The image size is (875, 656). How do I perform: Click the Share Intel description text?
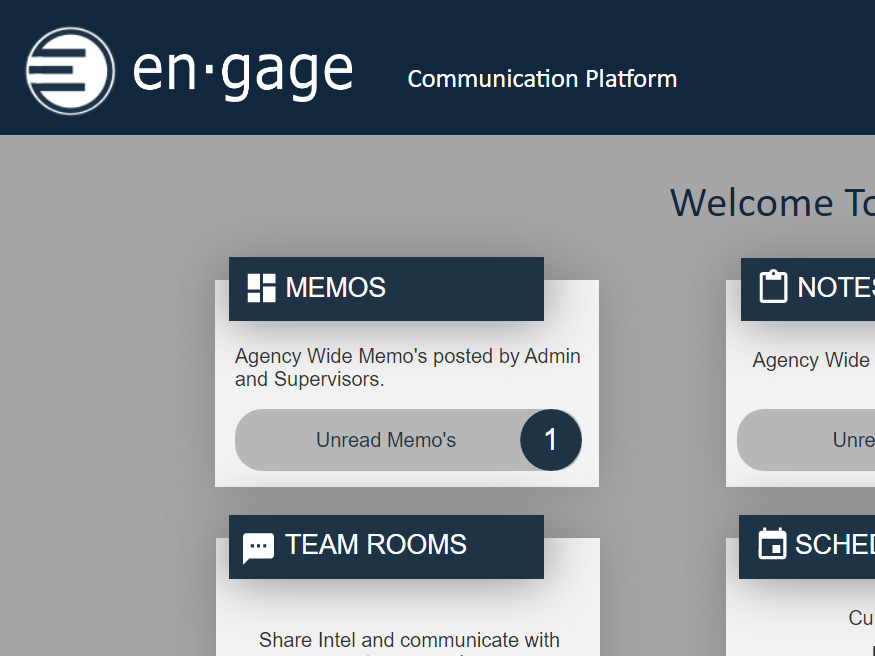(x=409, y=640)
